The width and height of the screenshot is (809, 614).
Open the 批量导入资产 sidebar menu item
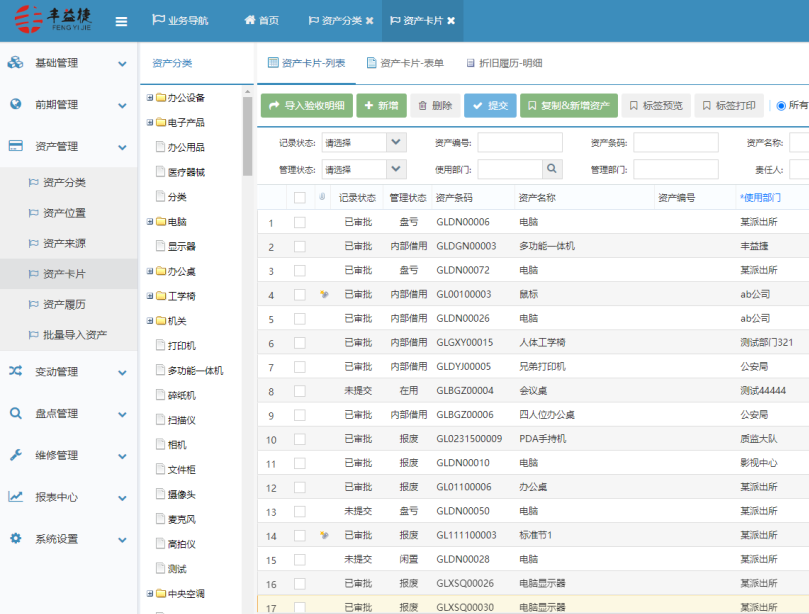pyautogui.click(x=69, y=334)
